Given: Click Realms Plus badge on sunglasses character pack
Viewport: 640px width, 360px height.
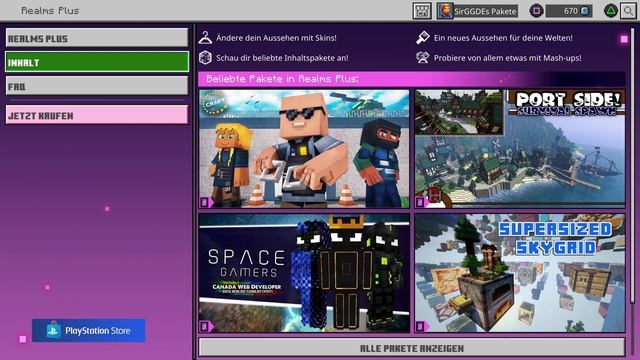Looking at the screenshot, I should (206, 202).
